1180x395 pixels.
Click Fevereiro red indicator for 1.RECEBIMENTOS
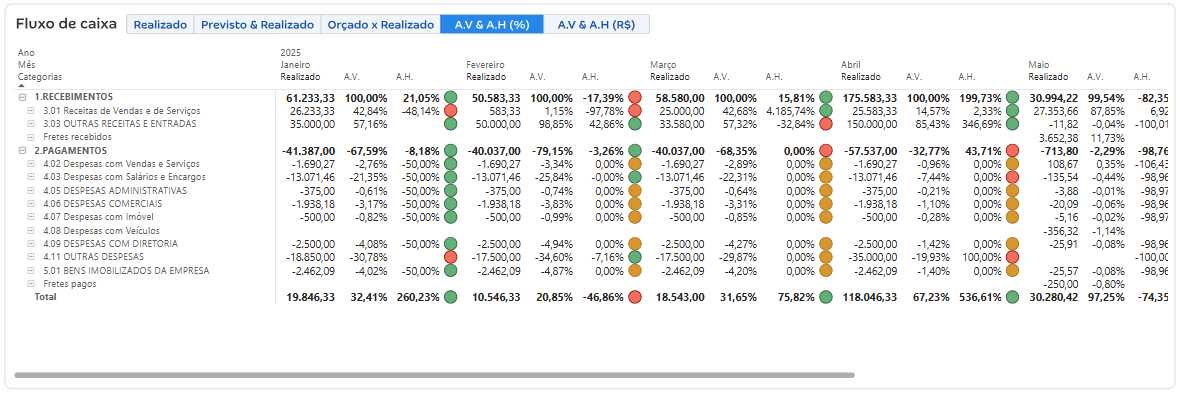(x=635, y=97)
